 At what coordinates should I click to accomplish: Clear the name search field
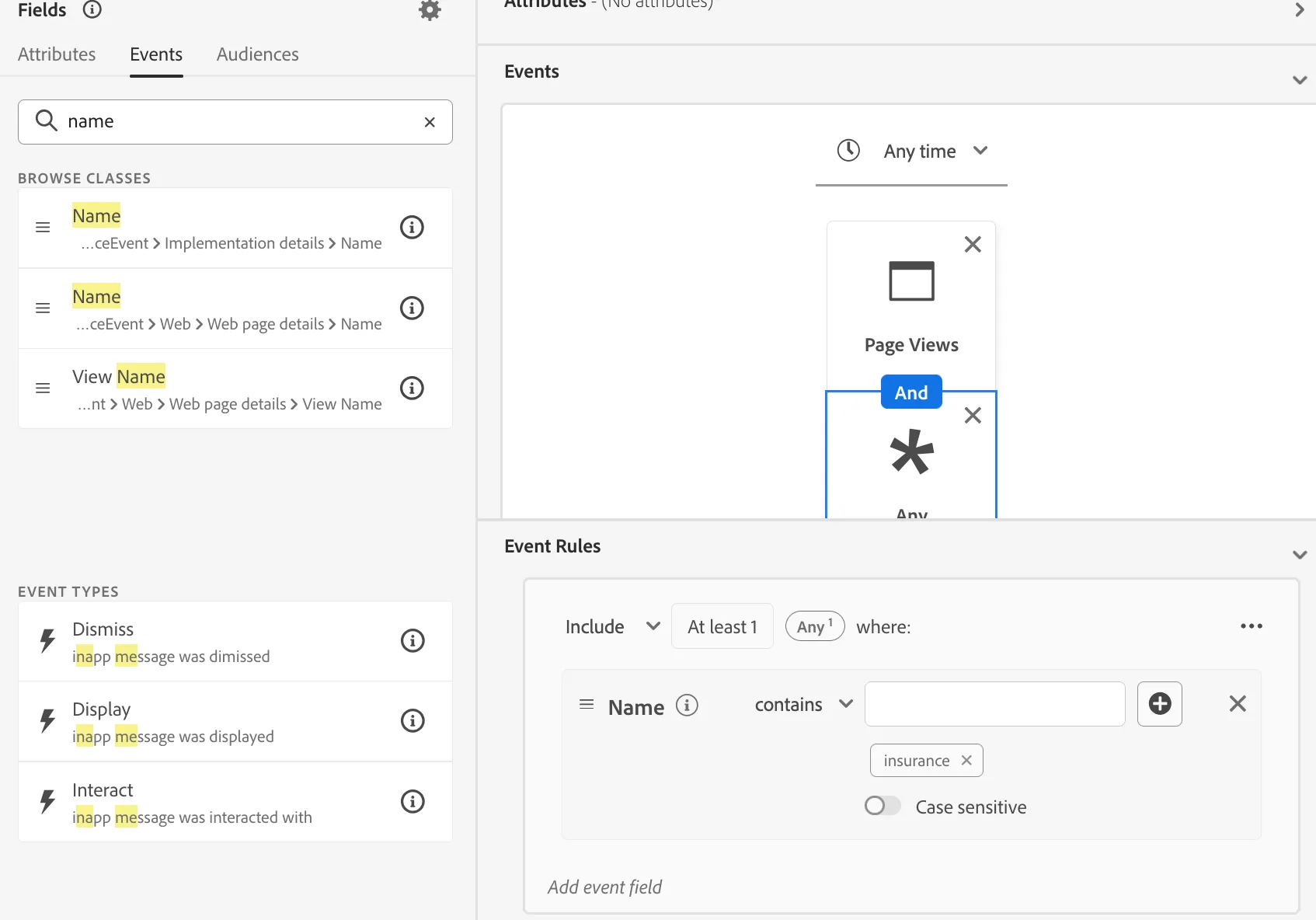tap(430, 122)
